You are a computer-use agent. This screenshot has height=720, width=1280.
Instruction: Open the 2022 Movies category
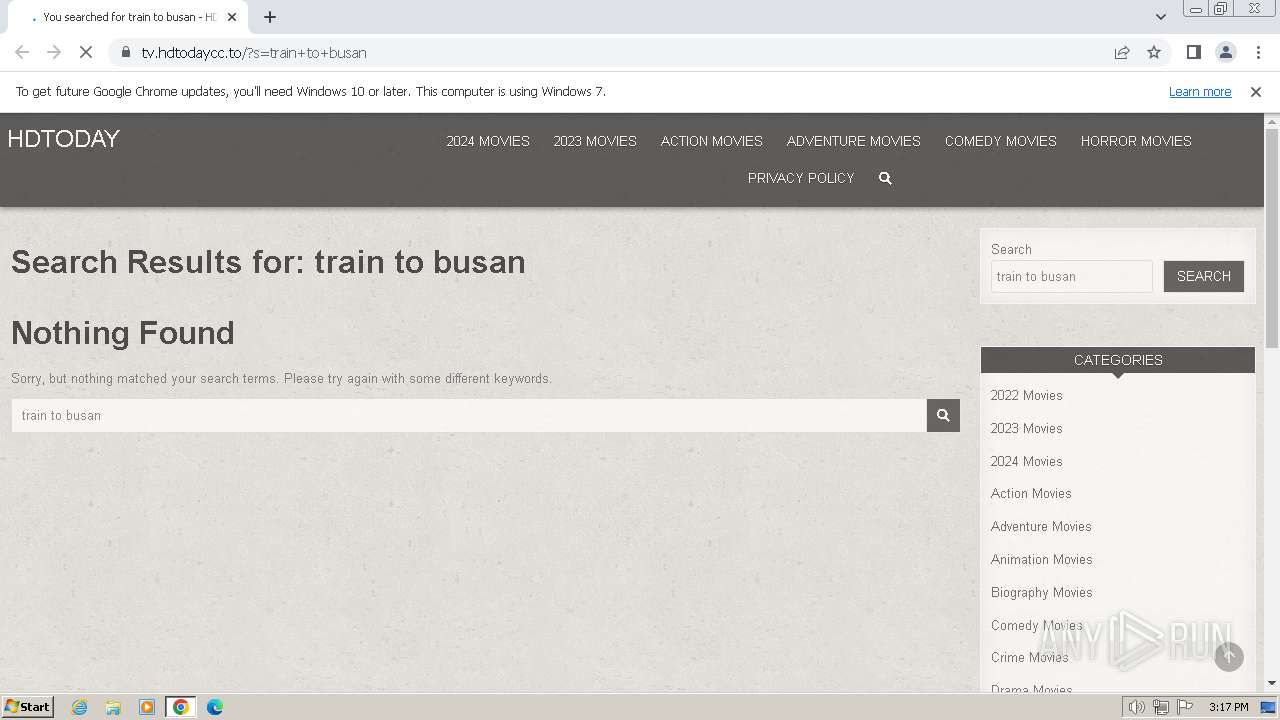(1027, 395)
